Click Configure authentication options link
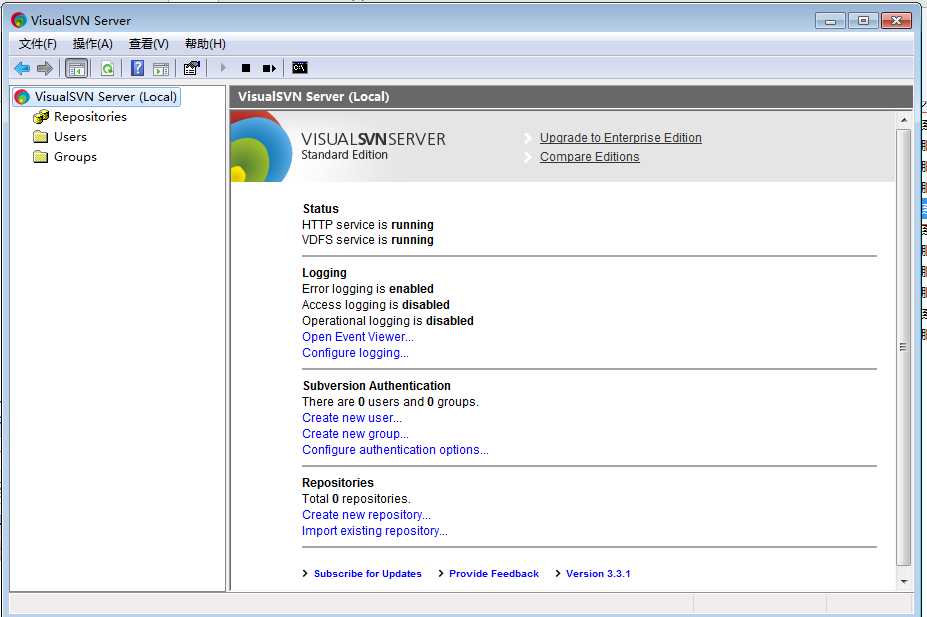927x617 pixels. click(x=395, y=450)
